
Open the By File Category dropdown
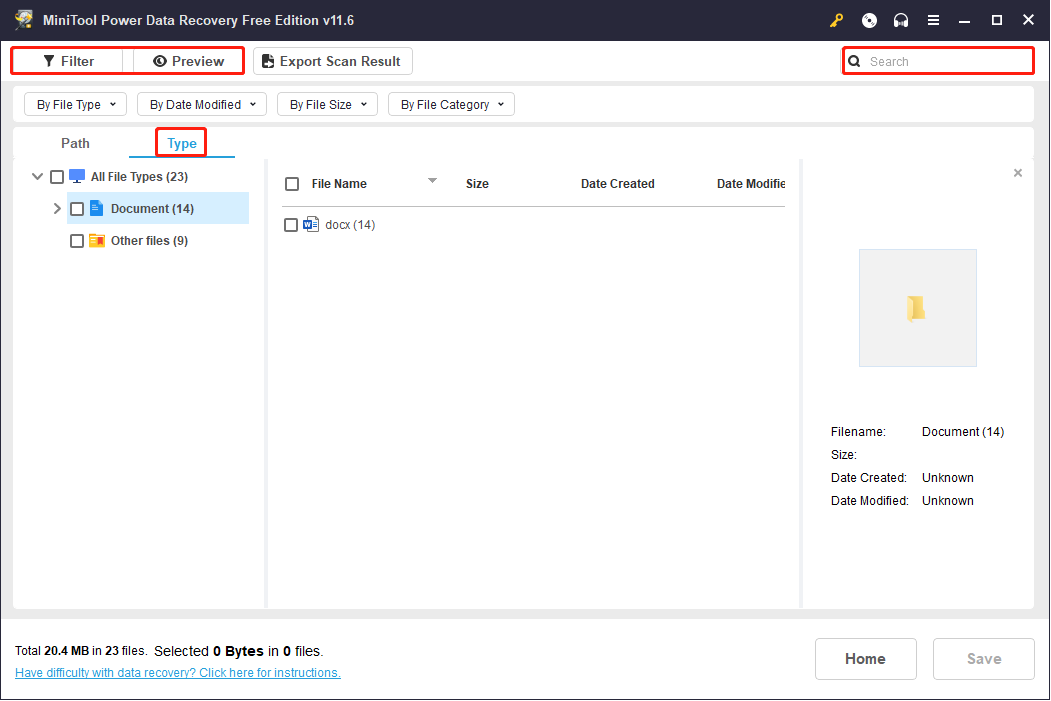click(x=451, y=105)
